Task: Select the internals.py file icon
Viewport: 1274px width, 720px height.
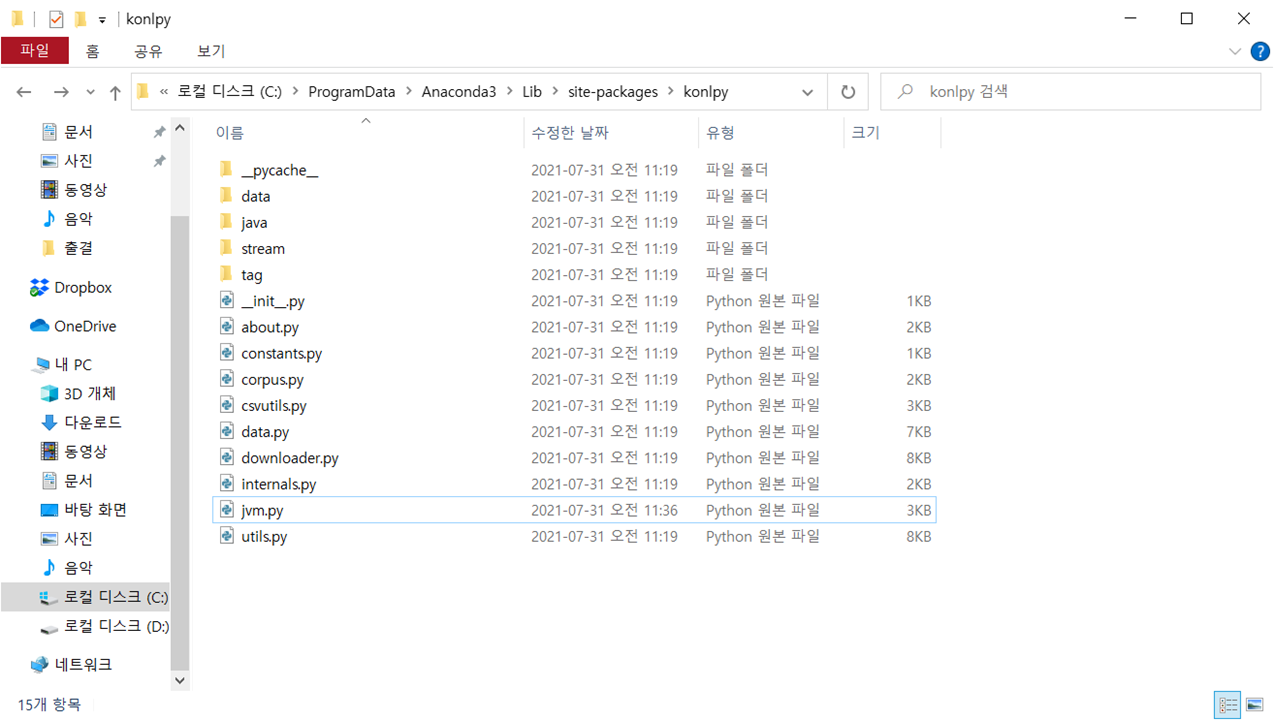Action: [x=227, y=483]
